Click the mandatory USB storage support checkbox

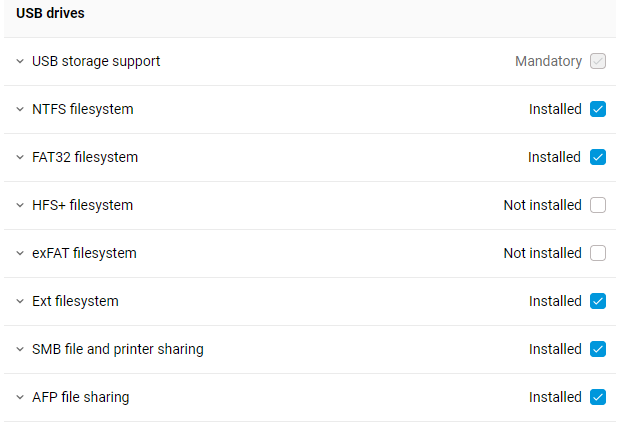pos(598,61)
